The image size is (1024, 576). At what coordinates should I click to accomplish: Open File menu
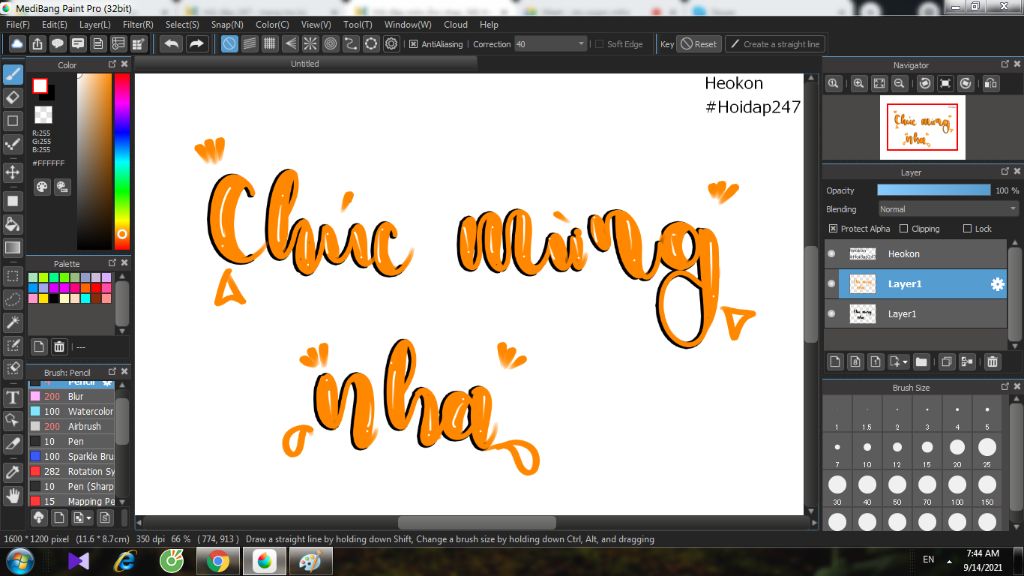click(18, 24)
